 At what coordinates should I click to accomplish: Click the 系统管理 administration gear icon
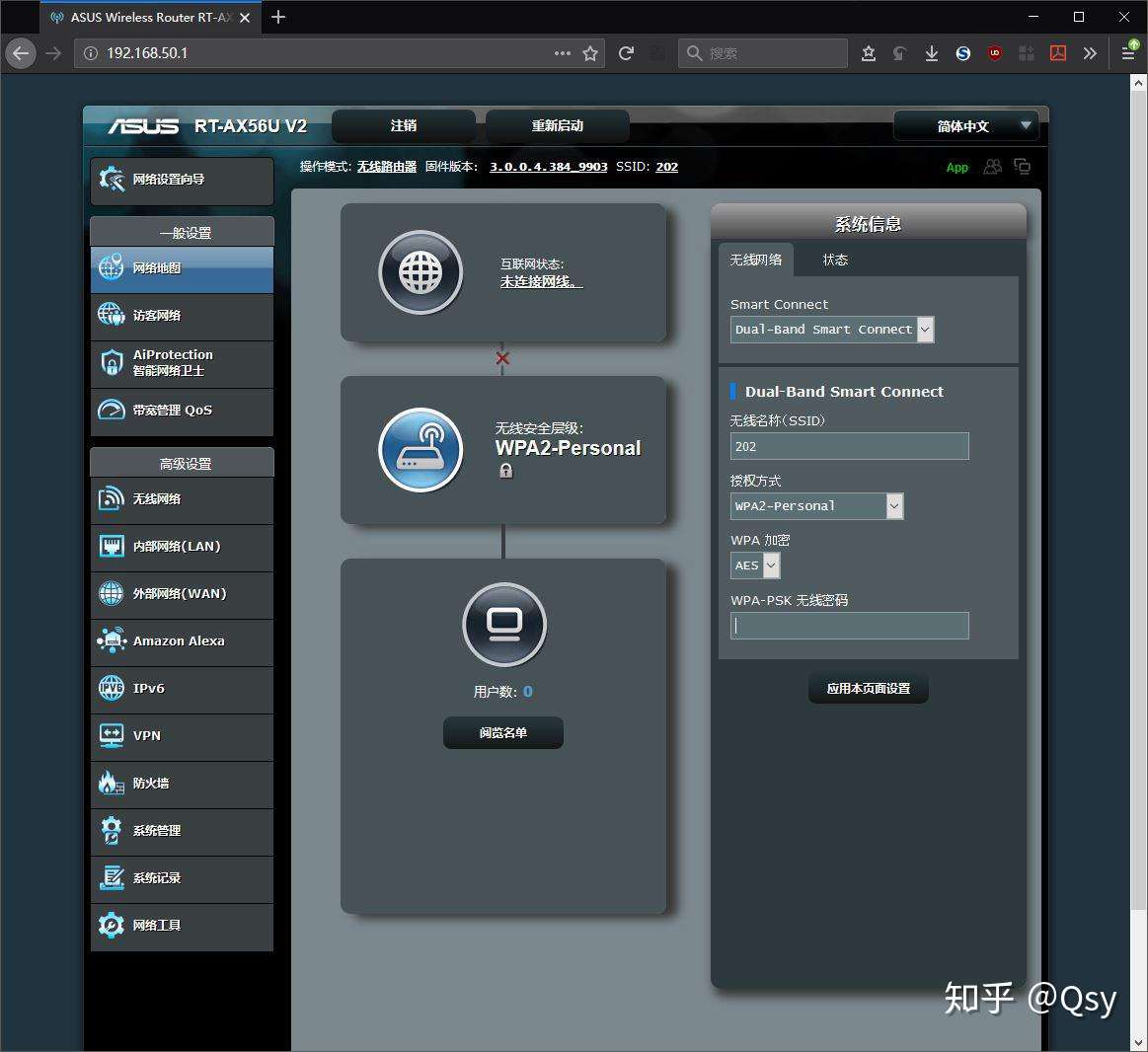point(112,830)
